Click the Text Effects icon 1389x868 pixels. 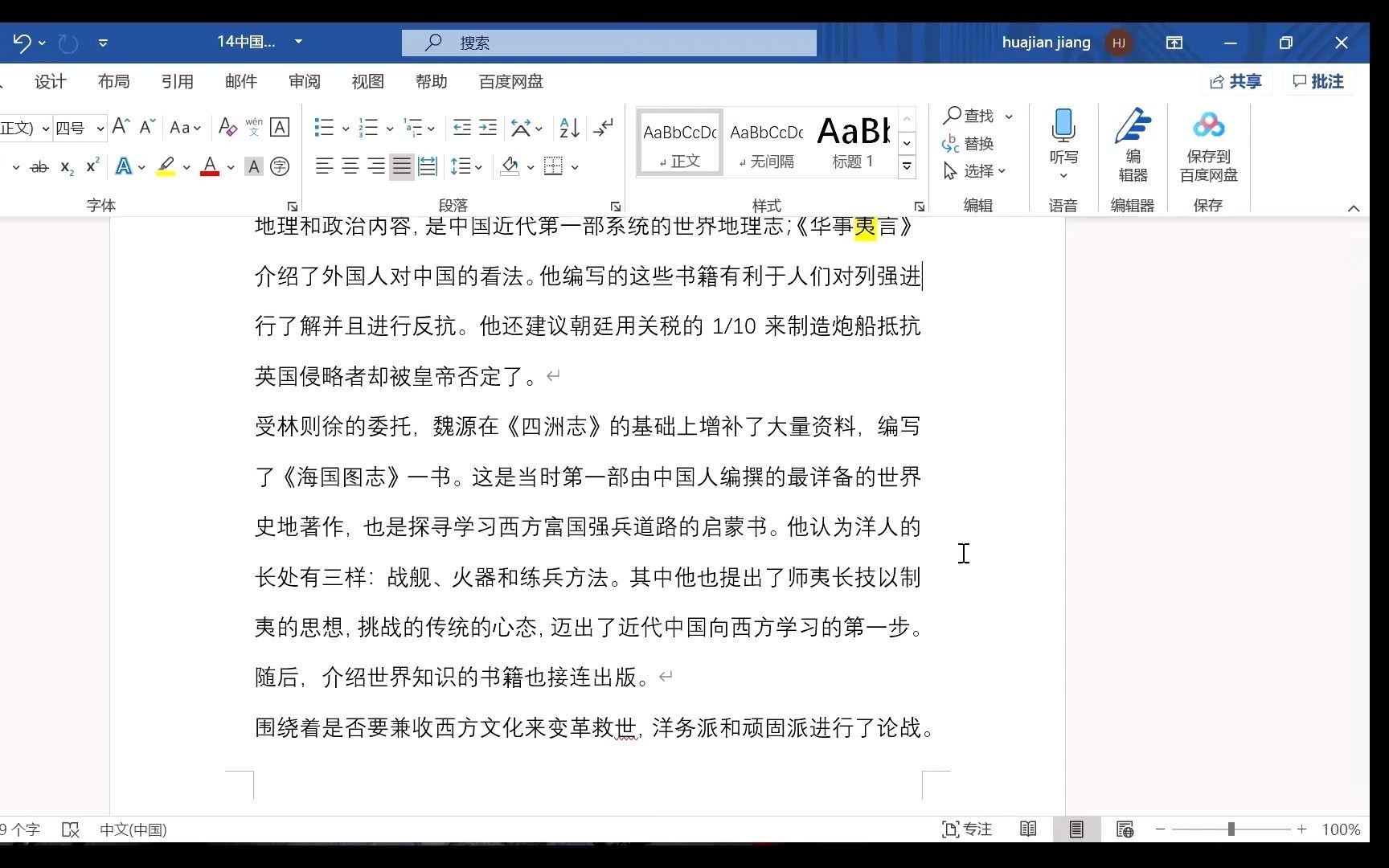[x=123, y=166]
